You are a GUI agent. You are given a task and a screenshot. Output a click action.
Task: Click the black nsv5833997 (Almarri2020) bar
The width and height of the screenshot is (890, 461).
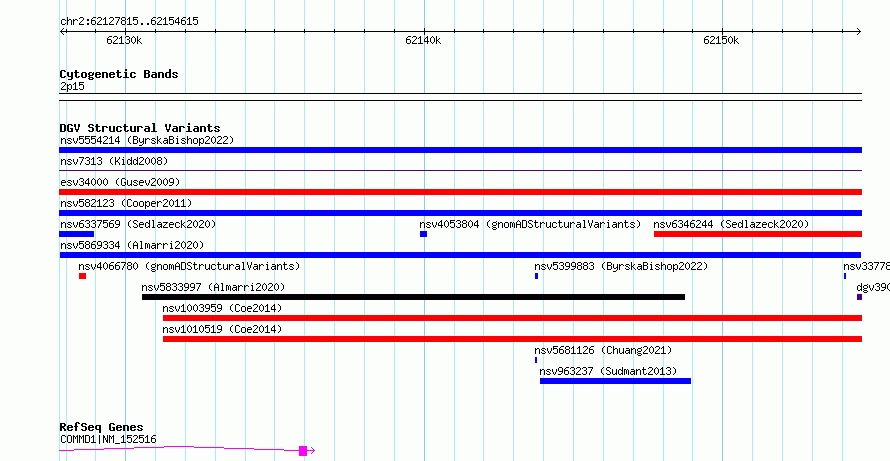[x=413, y=297]
